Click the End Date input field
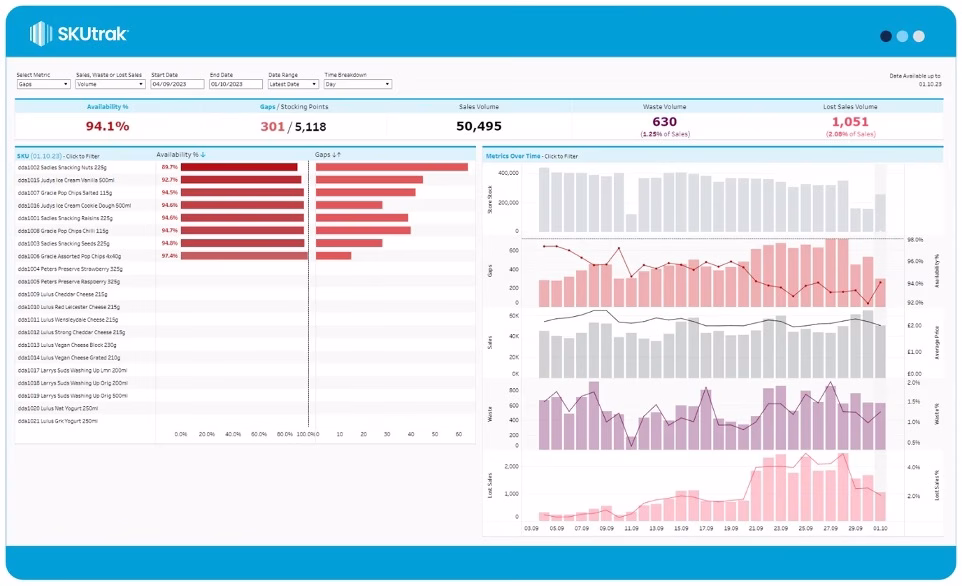 (236, 84)
